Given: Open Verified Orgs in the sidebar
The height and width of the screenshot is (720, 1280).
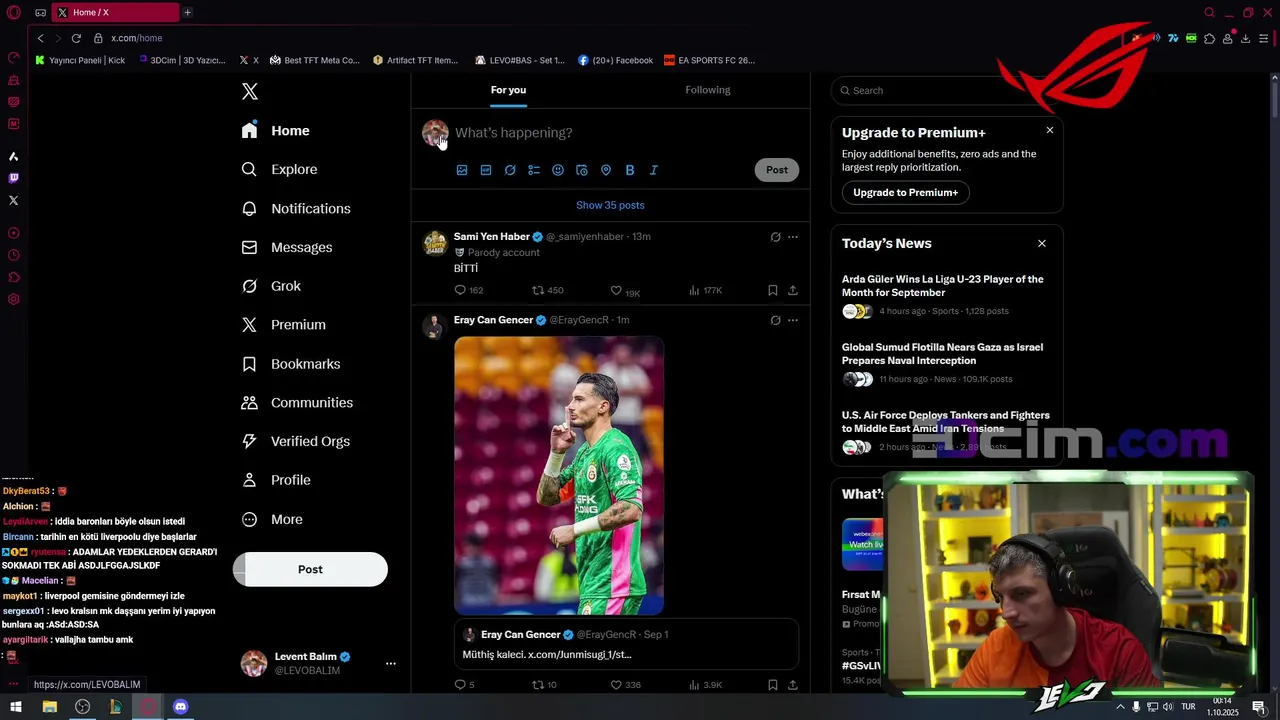Looking at the screenshot, I should 296,442.
